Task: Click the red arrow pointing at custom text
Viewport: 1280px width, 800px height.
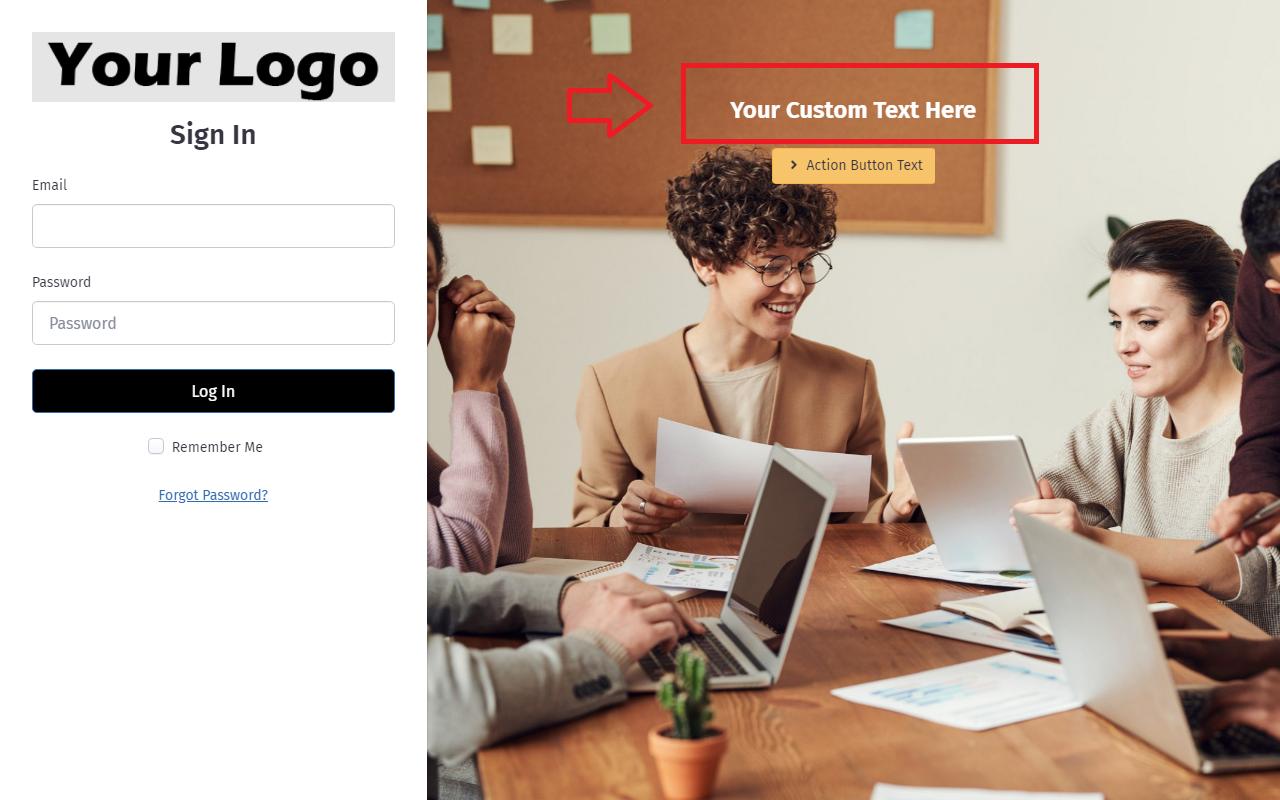Action: (x=610, y=104)
